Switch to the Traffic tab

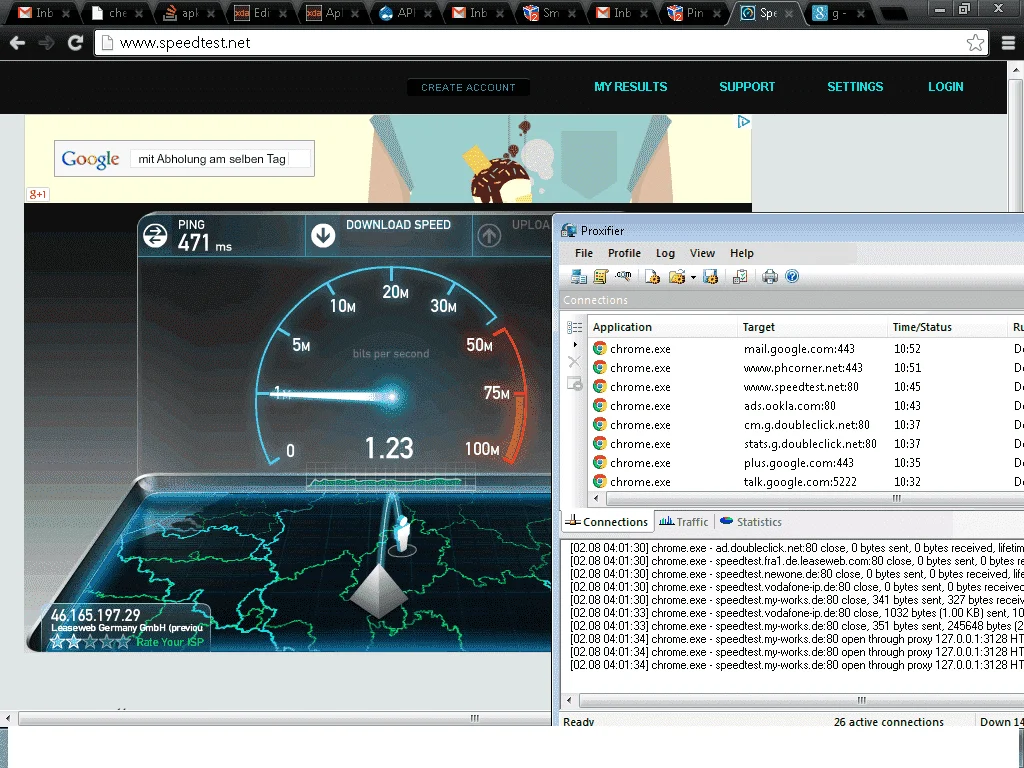pyautogui.click(x=684, y=522)
